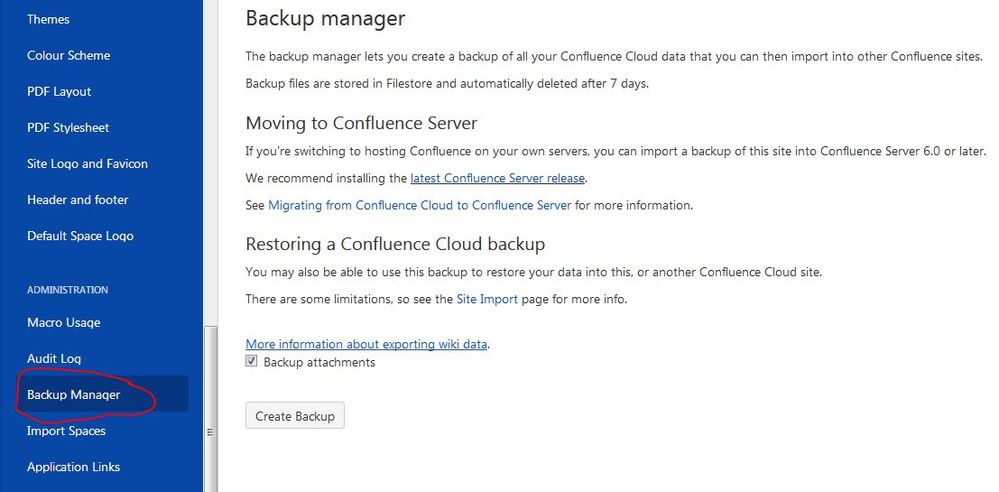Go to Application Links
Viewport: 999px width, 492px height.
point(73,467)
